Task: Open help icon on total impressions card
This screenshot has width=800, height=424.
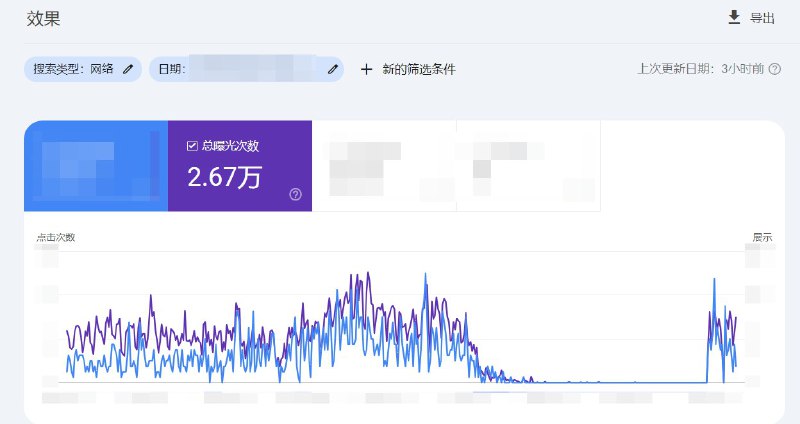Action: click(295, 194)
